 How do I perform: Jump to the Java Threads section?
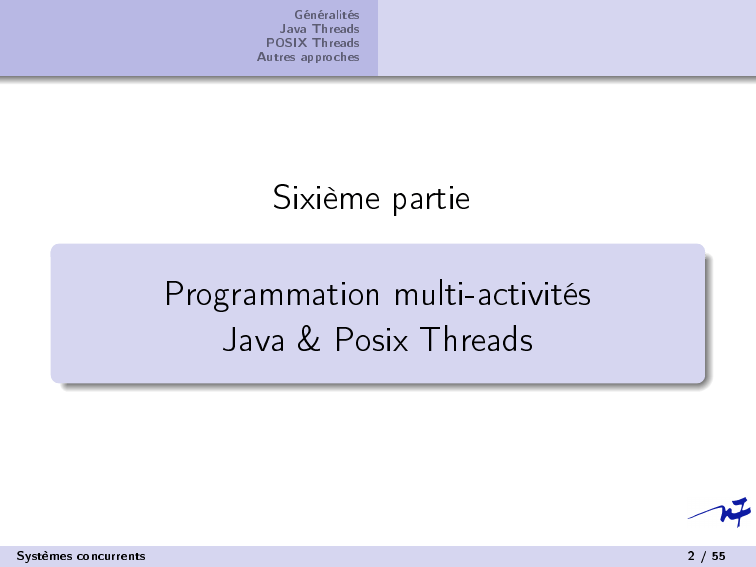pos(320,28)
